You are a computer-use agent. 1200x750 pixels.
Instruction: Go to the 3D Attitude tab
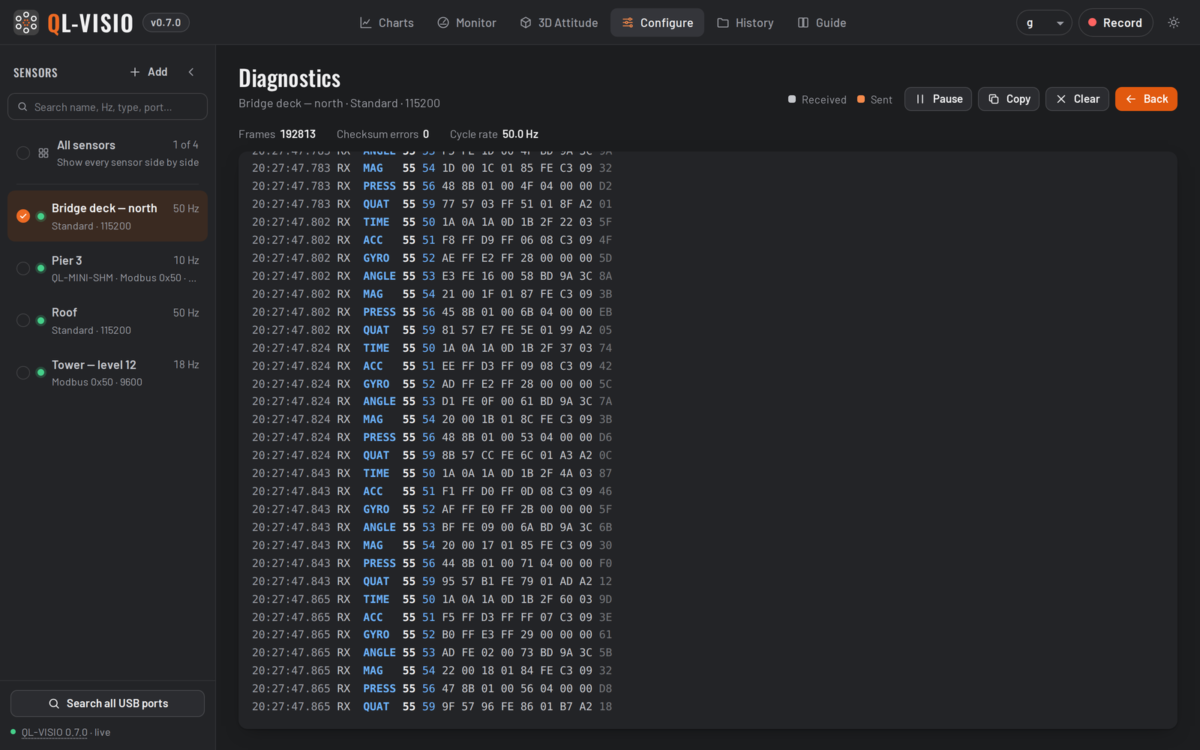(x=558, y=23)
